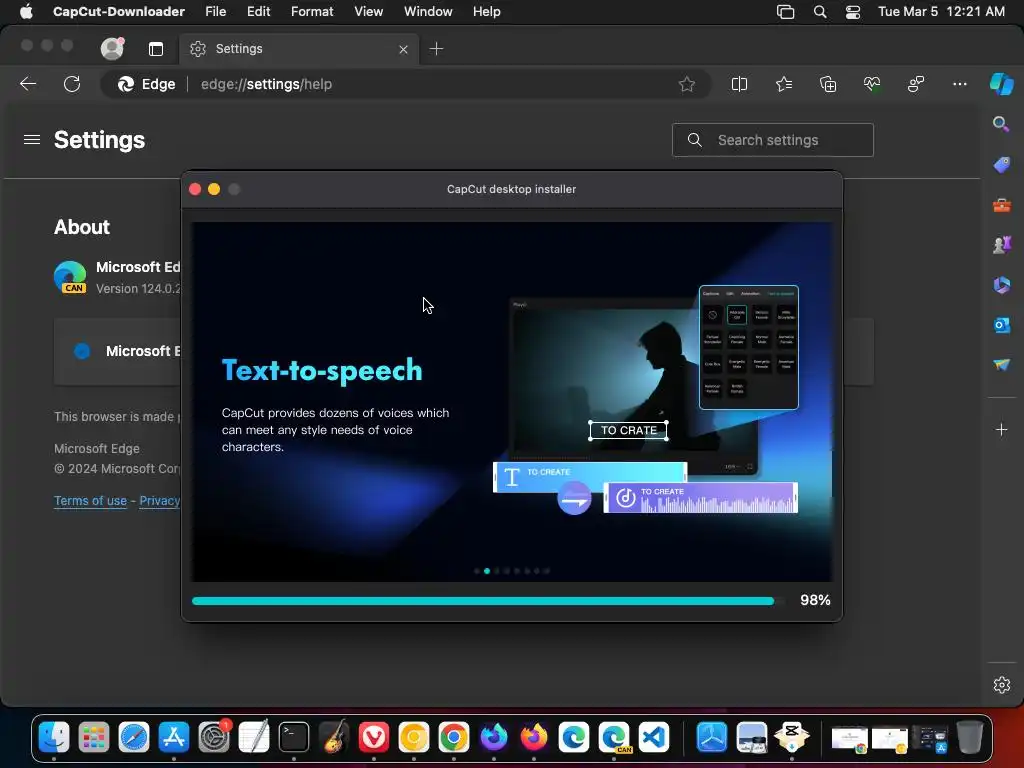
Task: Open the CapCut-Downloader app menu
Action: pos(119,12)
